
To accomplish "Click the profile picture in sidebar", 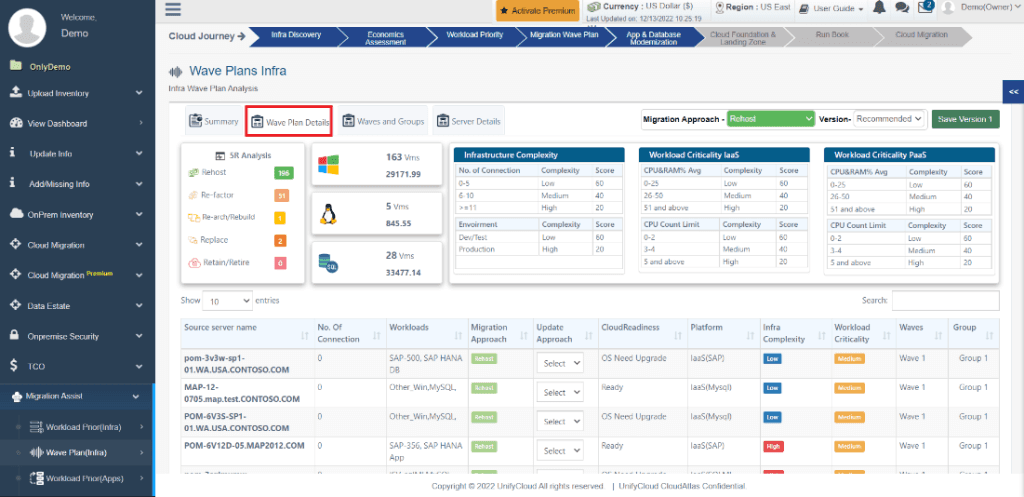I will (x=27, y=28).
